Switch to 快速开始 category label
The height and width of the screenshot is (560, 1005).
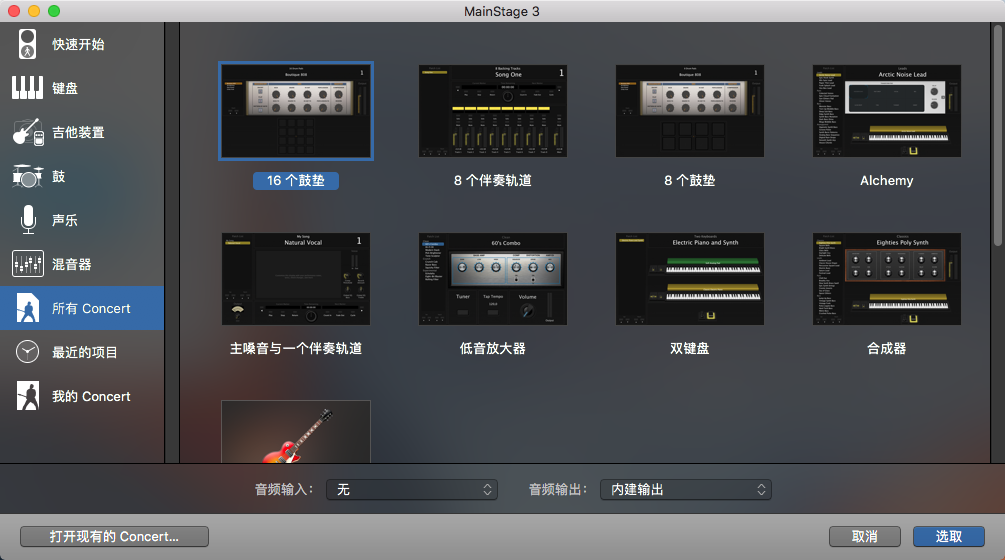coord(78,44)
